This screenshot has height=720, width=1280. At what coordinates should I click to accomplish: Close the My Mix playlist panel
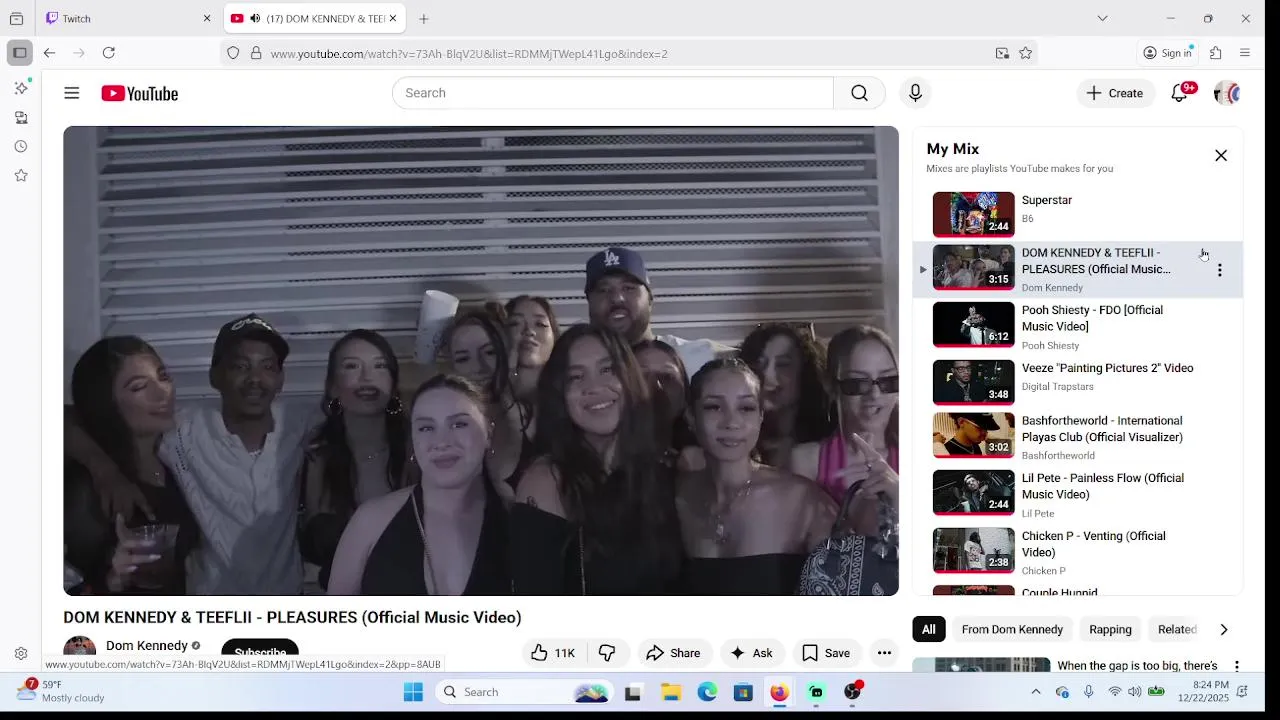click(x=1221, y=155)
